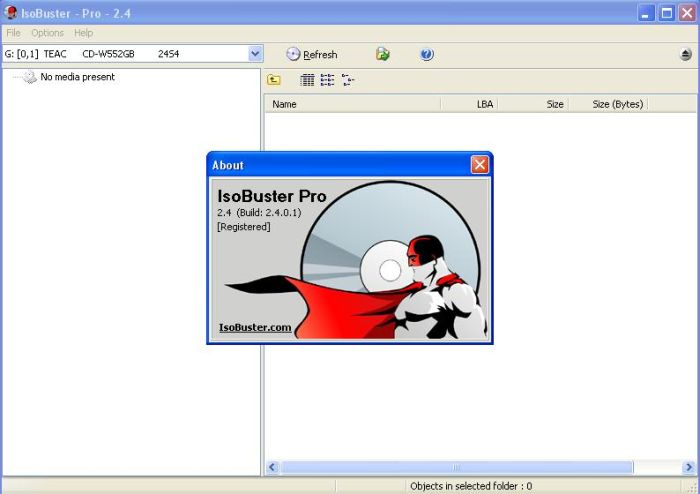Image resolution: width=700 pixels, height=494 pixels.
Task: Click the [Registered] text in About dialog
Action: click(x=244, y=227)
